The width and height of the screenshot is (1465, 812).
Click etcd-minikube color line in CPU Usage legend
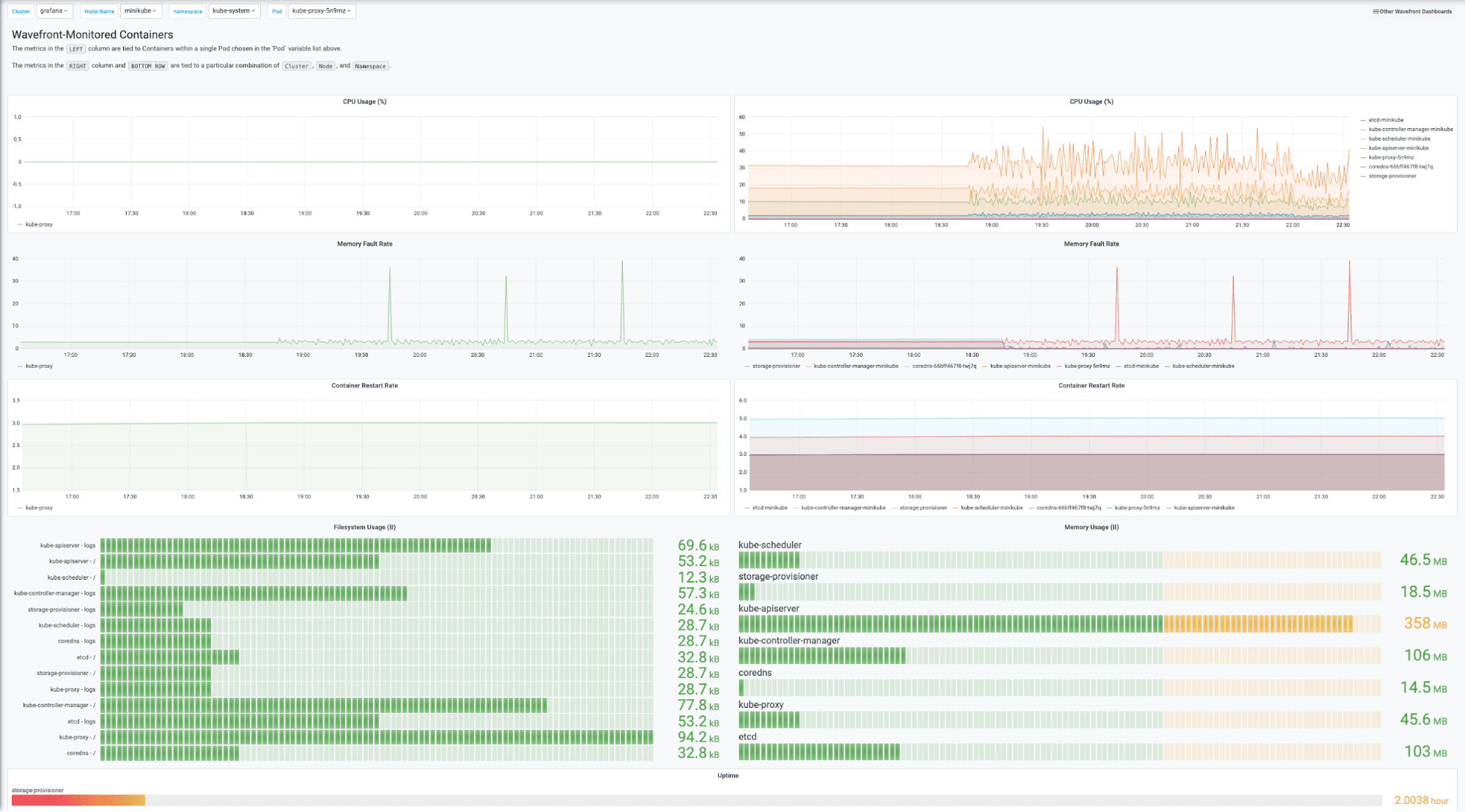(1362, 120)
